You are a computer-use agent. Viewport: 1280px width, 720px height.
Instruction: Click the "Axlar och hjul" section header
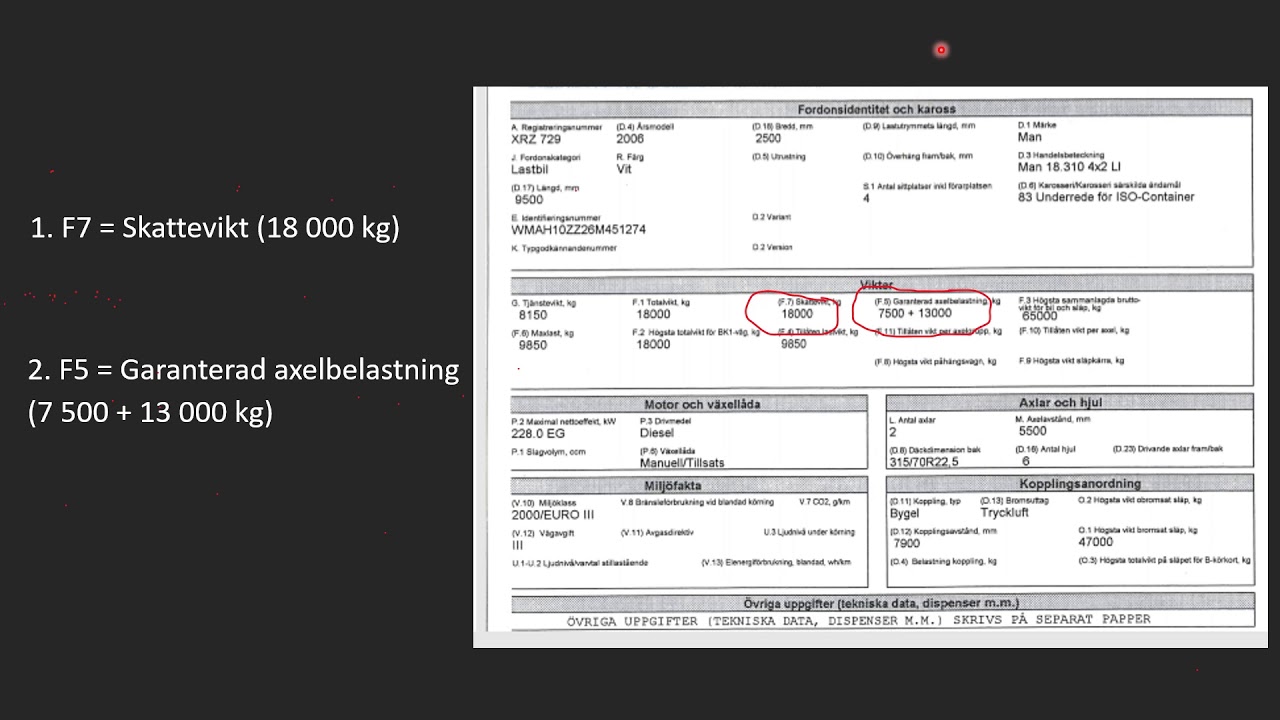1060,403
